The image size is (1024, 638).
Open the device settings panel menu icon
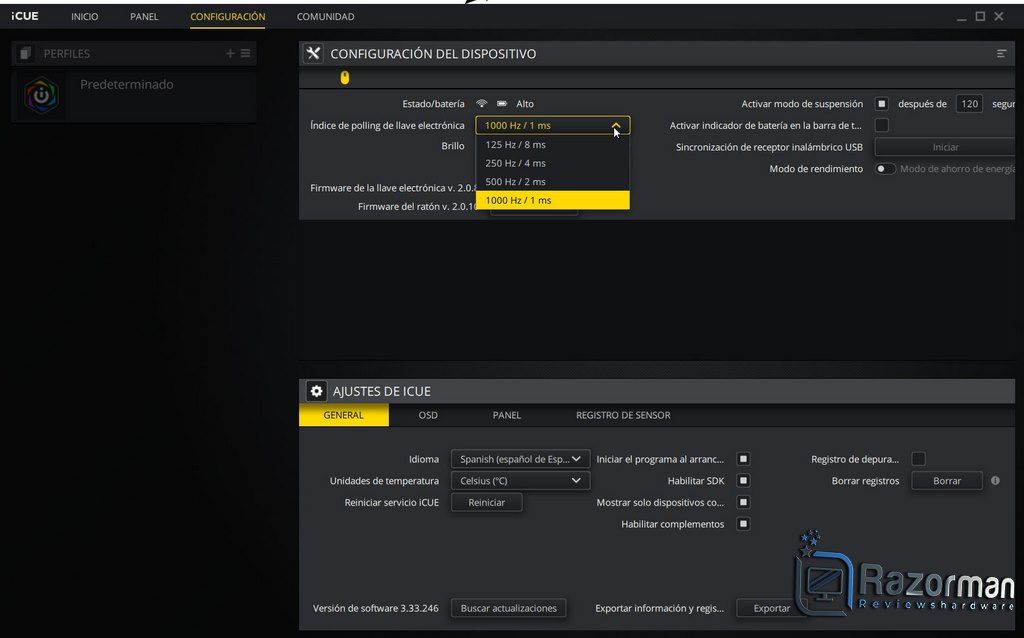click(x=1001, y=54)
